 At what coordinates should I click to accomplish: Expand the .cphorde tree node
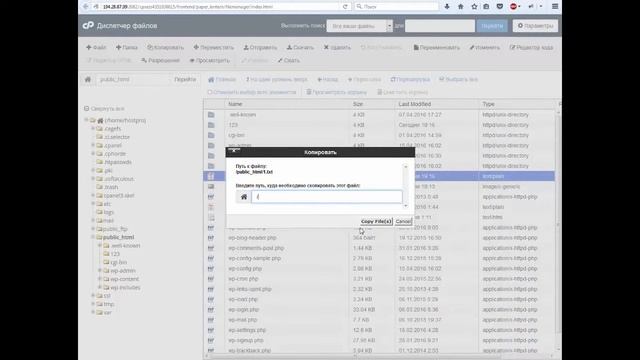pyautogui.click(x=93, y=153)
